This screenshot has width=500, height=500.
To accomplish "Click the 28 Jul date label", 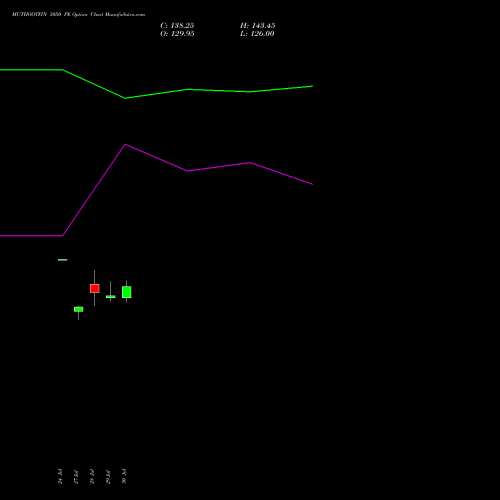I will pyautogui.click(x=92, y=476).
